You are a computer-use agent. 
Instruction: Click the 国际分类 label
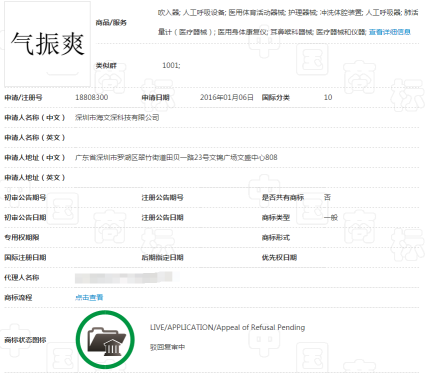(x=276, y=98)
